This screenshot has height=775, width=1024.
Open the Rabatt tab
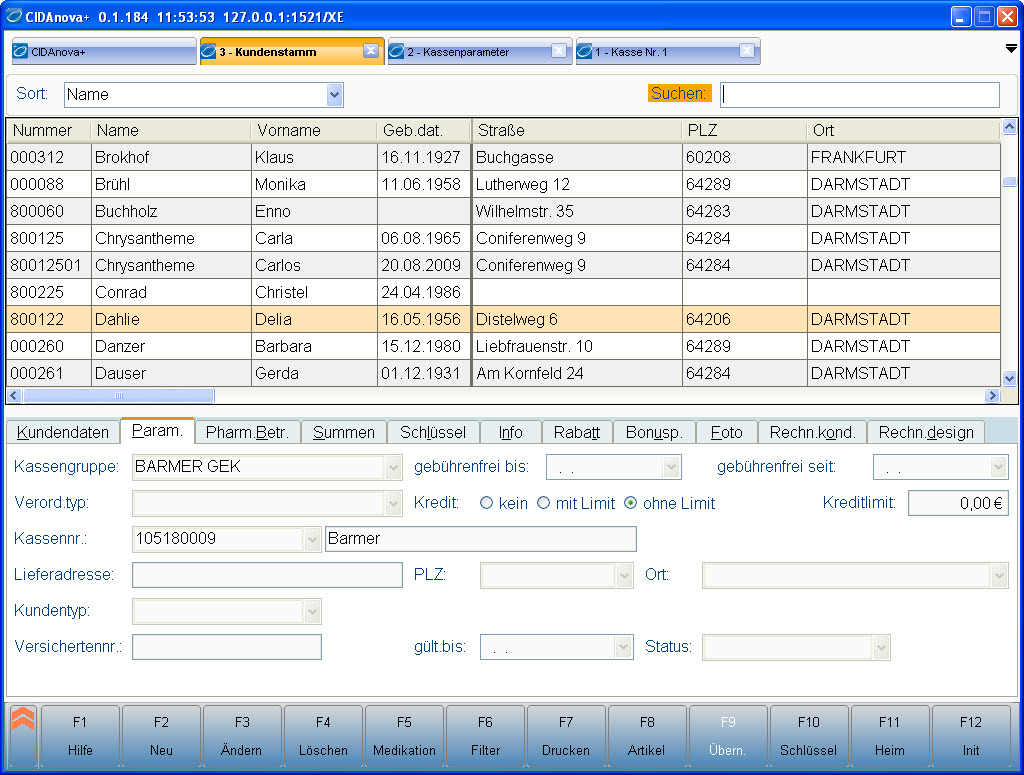point(577,432)
